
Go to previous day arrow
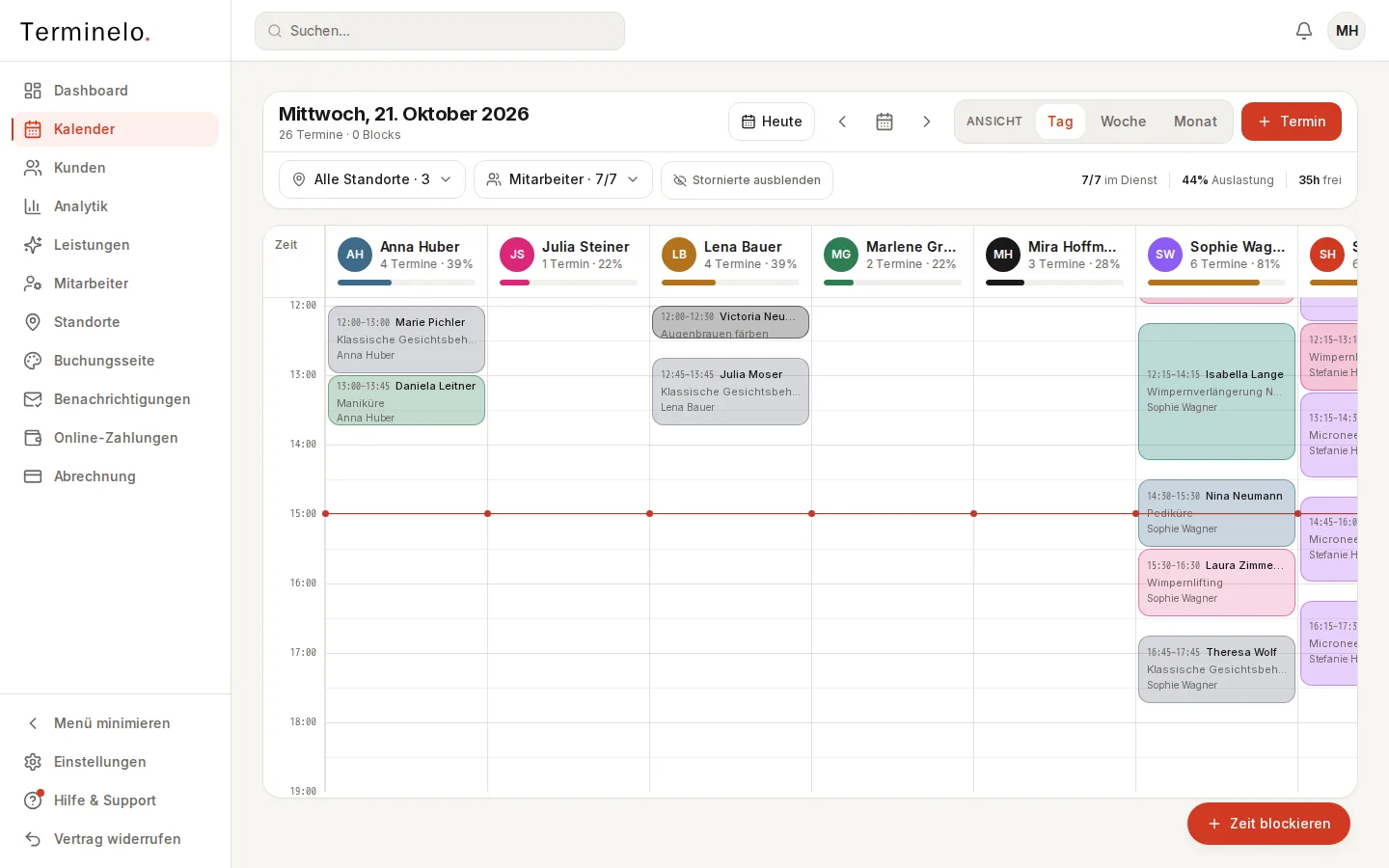pyautogui.click(x=842, y=122)
